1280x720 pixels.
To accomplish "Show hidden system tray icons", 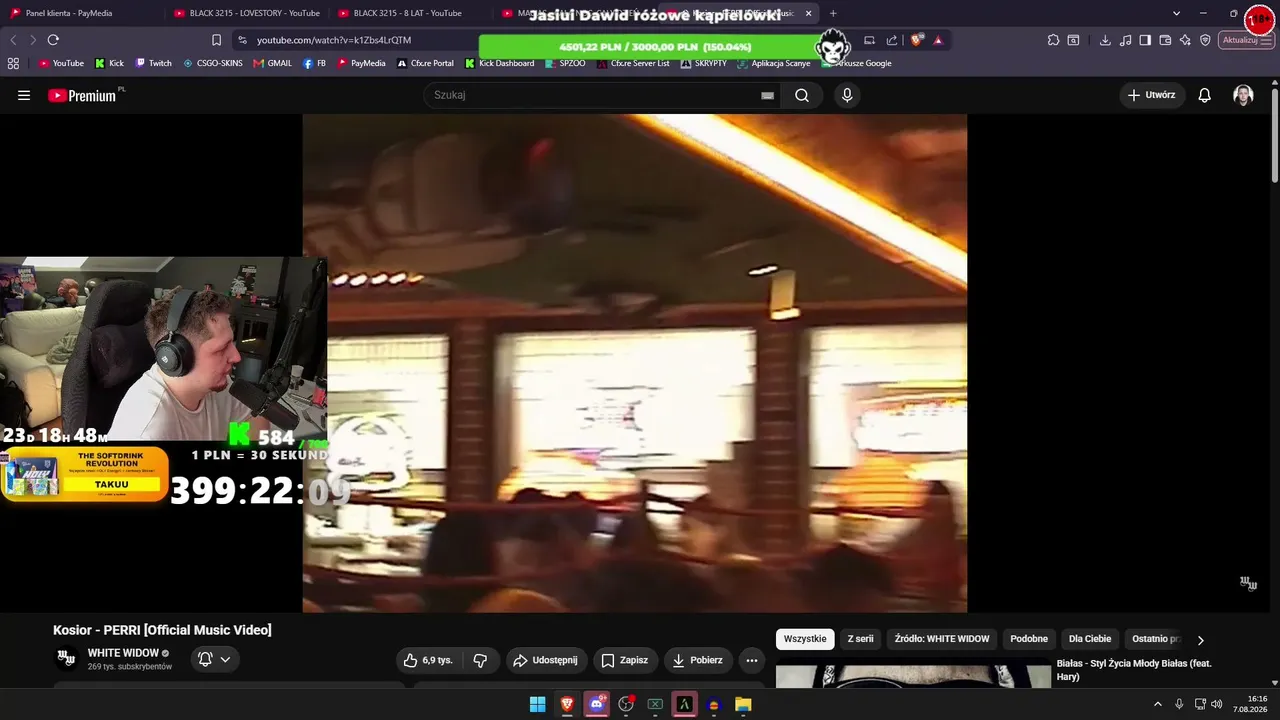I will tap(1158, 704).
